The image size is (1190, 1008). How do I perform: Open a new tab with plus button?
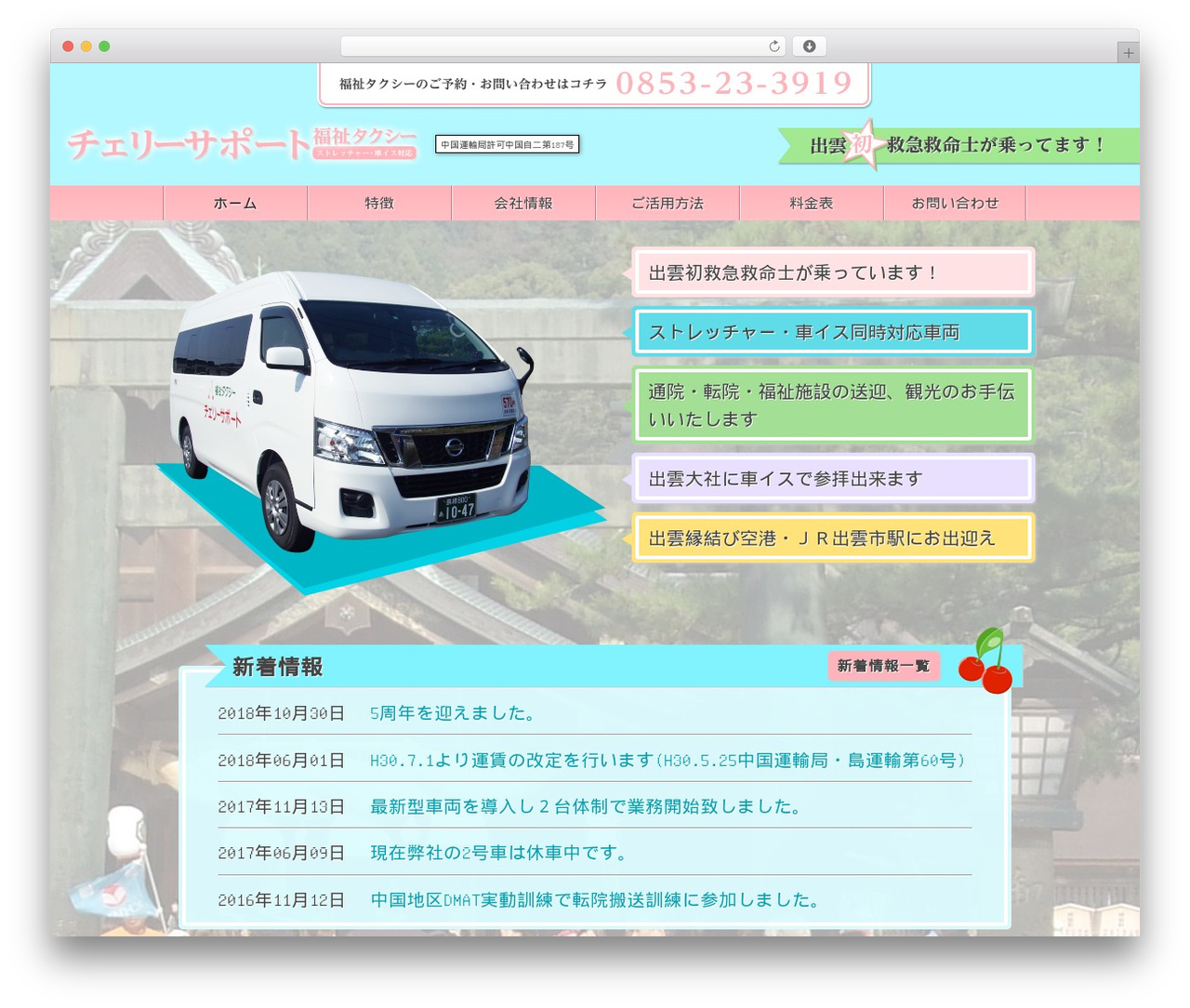[1128, 53]
